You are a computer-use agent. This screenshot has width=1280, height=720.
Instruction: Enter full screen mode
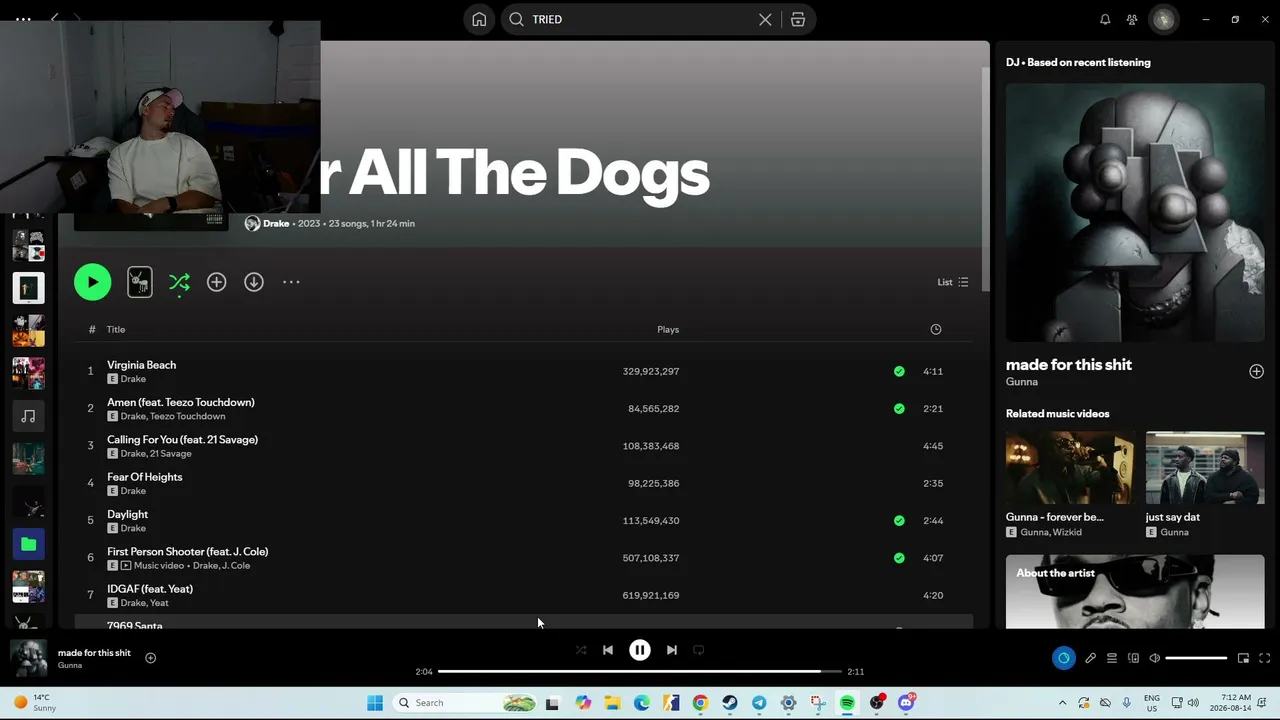pyautogui.click(x=1264, y=658)
